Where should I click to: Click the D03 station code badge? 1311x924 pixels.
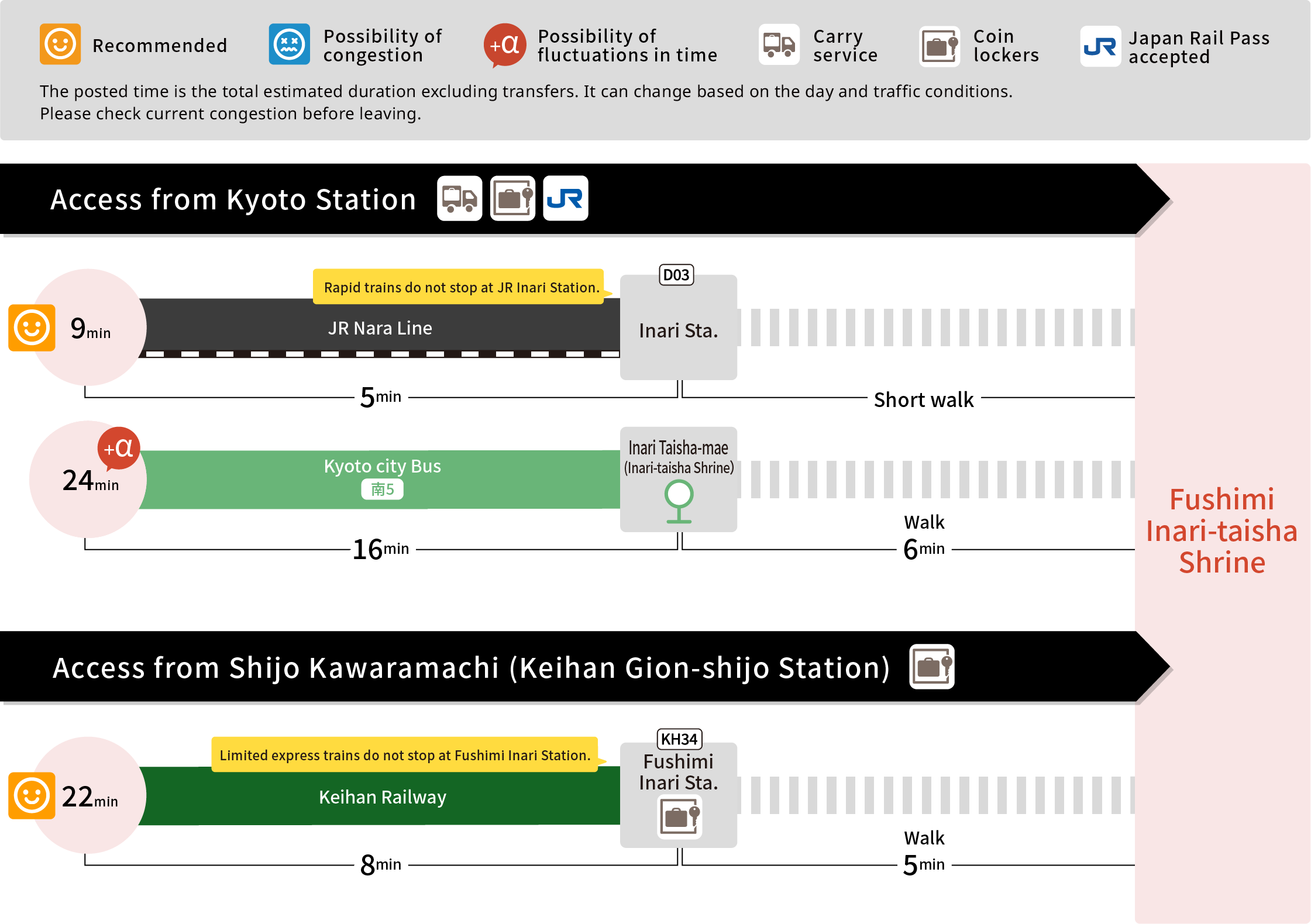676,275
